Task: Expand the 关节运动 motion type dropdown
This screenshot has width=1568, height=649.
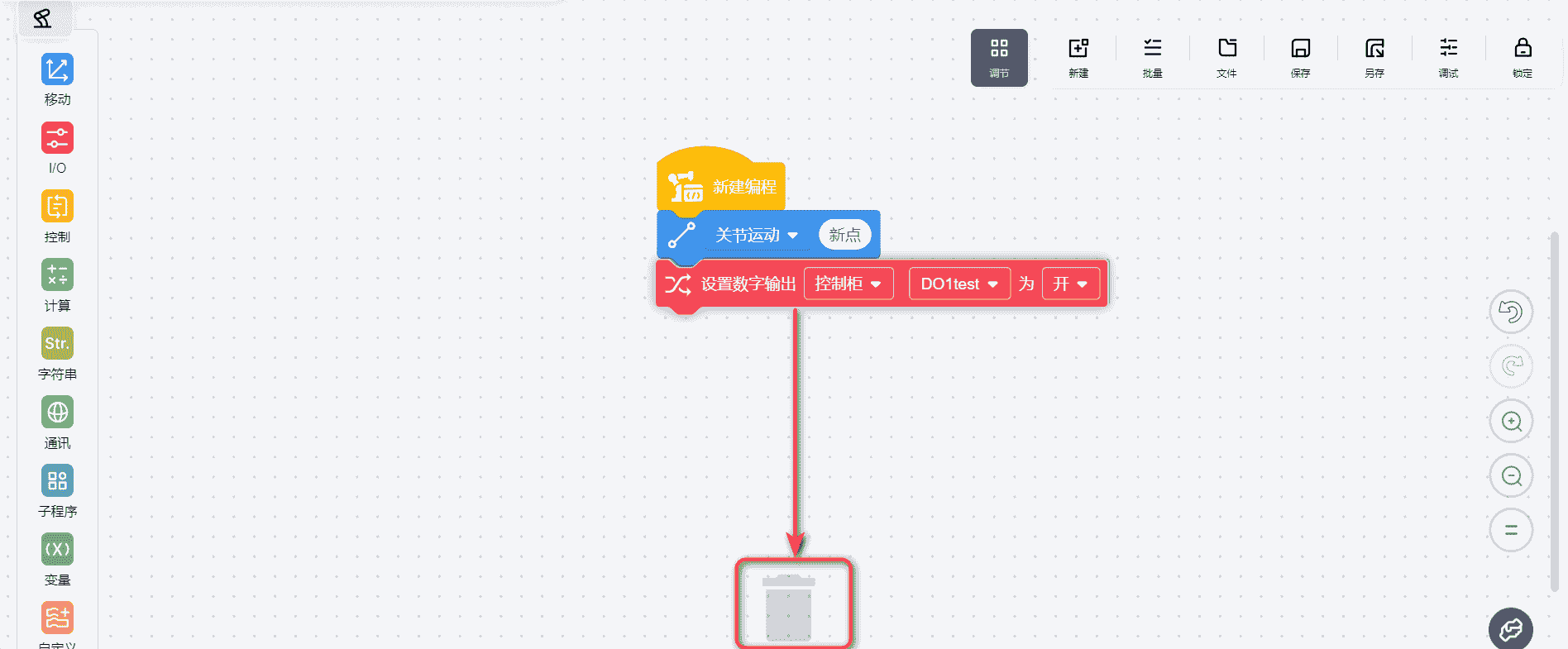Action: (x=756, y=236)
